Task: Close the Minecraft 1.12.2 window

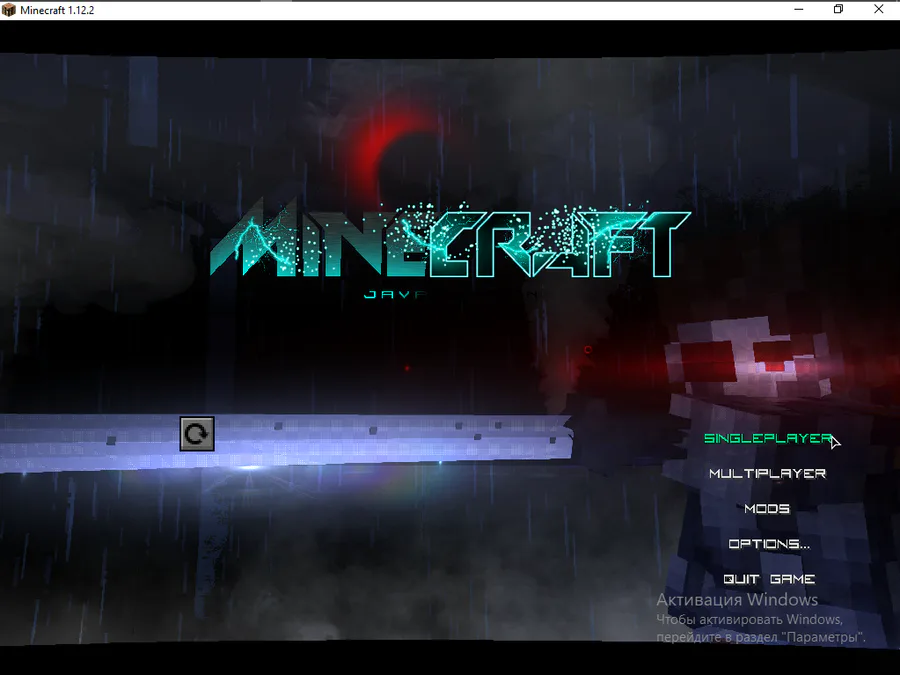Action: [879, 10]
